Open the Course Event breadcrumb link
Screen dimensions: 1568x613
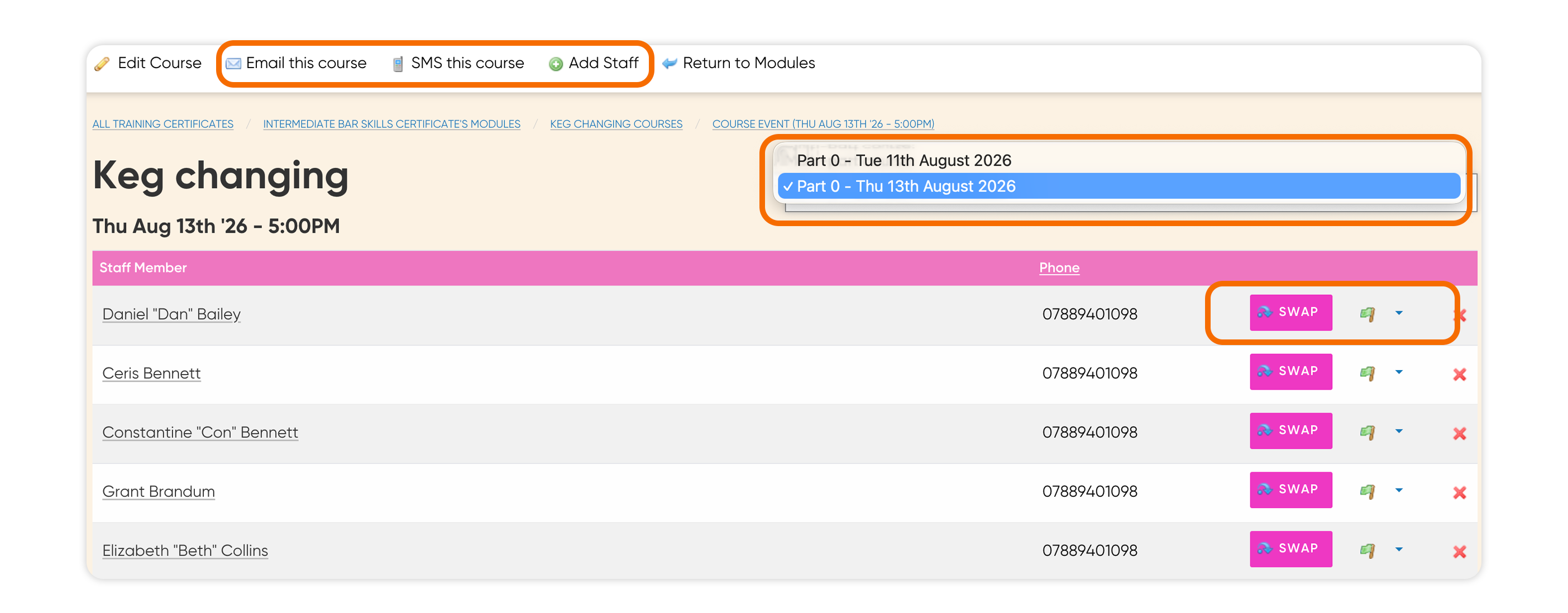click(823, 124)
